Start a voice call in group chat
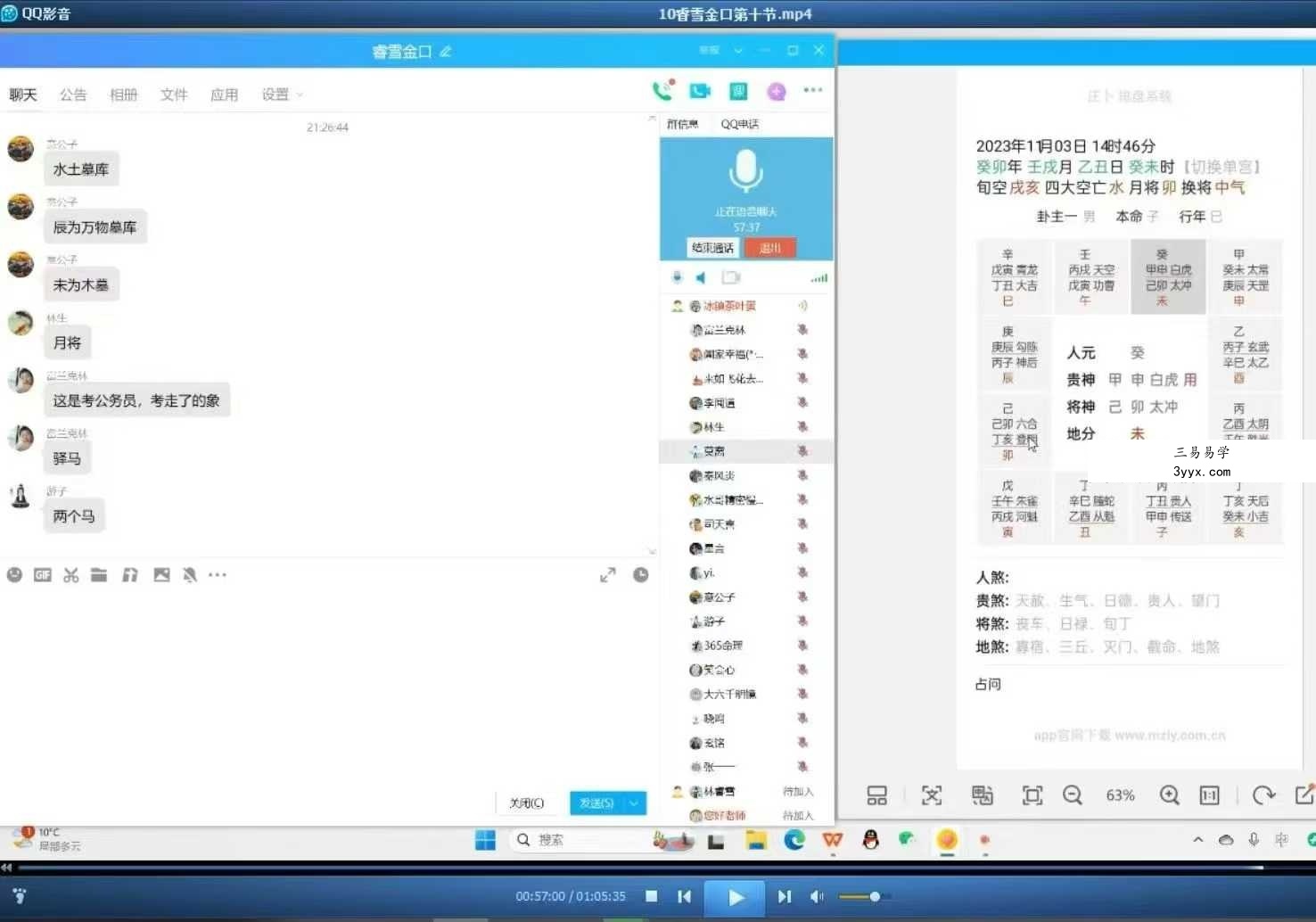The width and height of the screenshot is (1316, 922). coord(662,90)
